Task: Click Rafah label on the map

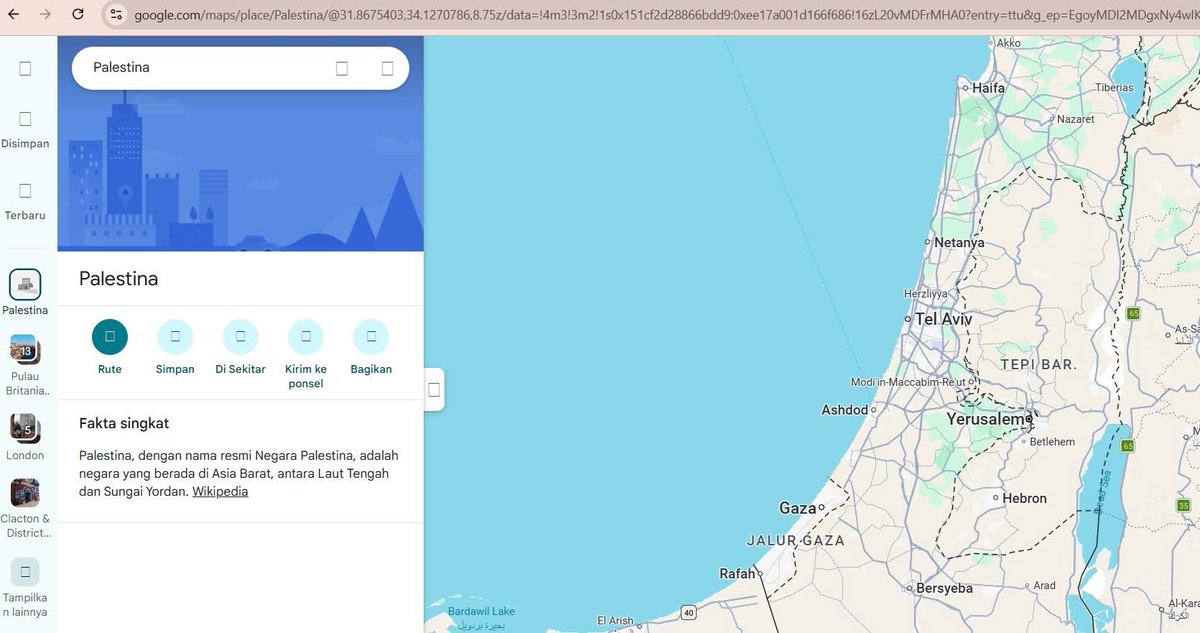Action: [x=738, y=573]
